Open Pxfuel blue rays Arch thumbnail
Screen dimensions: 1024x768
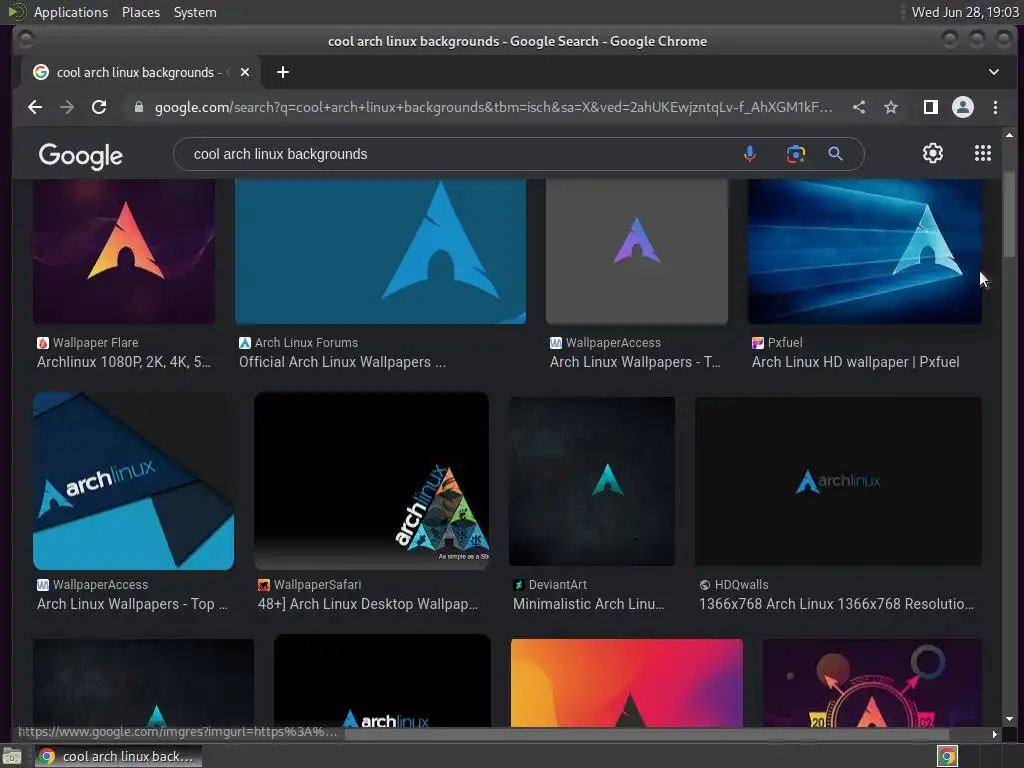[x=865, y=252]
